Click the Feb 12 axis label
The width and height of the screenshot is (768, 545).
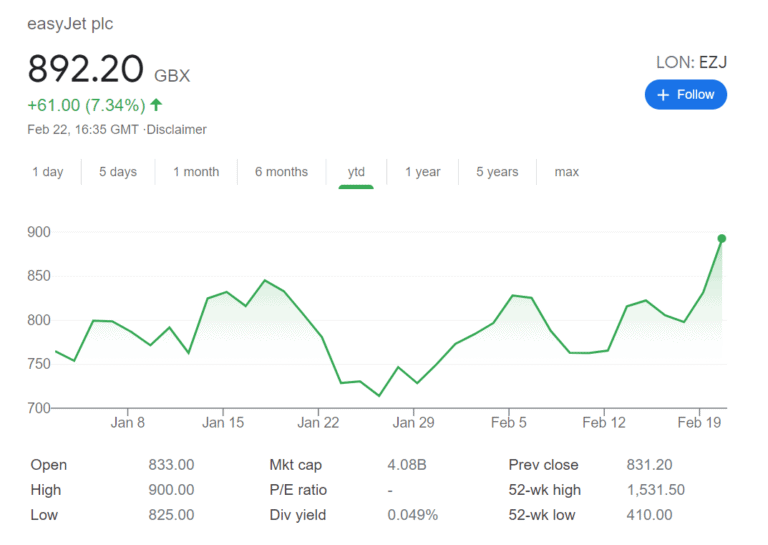click(x=604, y=422)
